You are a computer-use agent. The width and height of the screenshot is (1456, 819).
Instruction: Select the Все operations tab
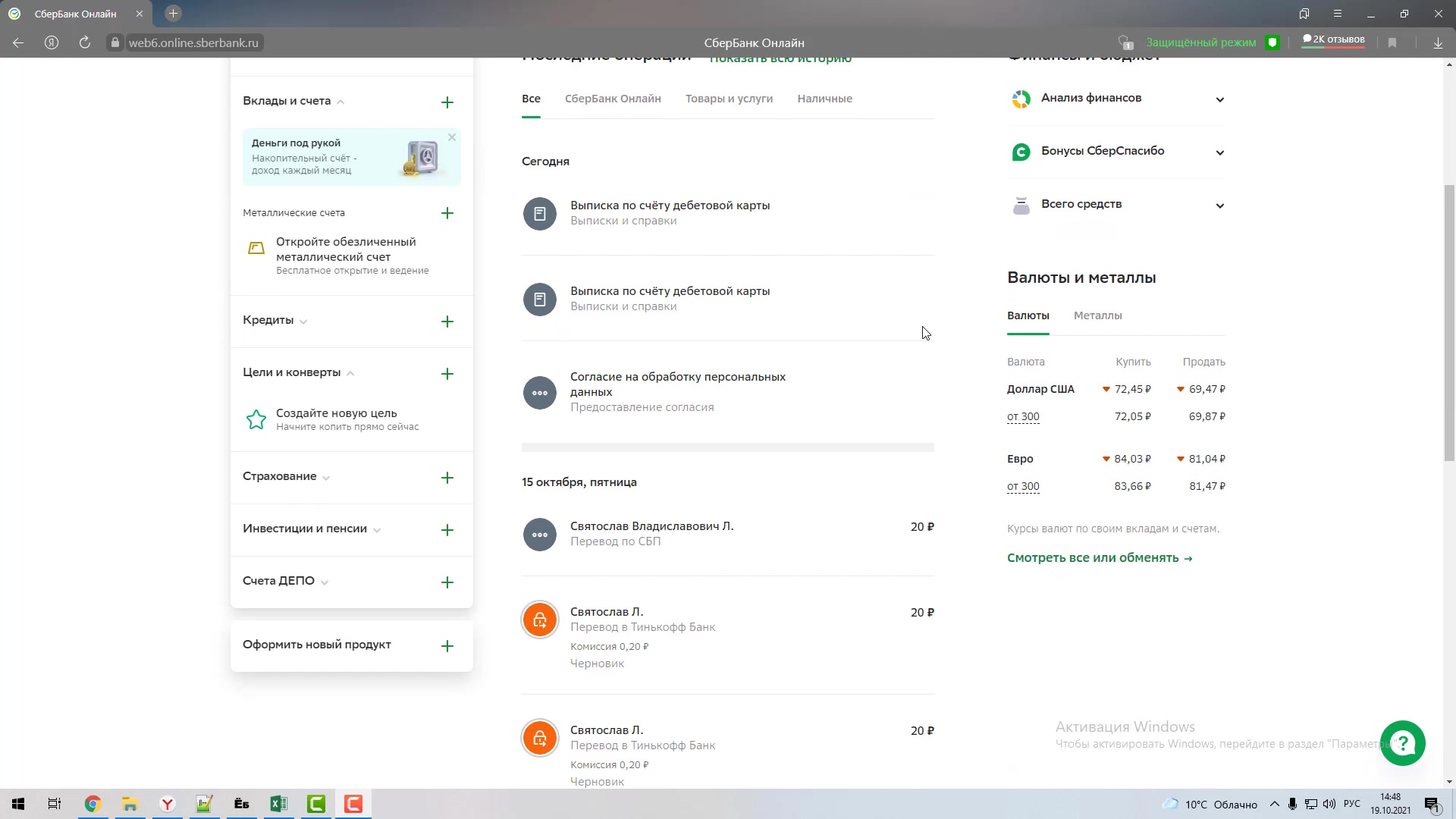click(531, 99)
